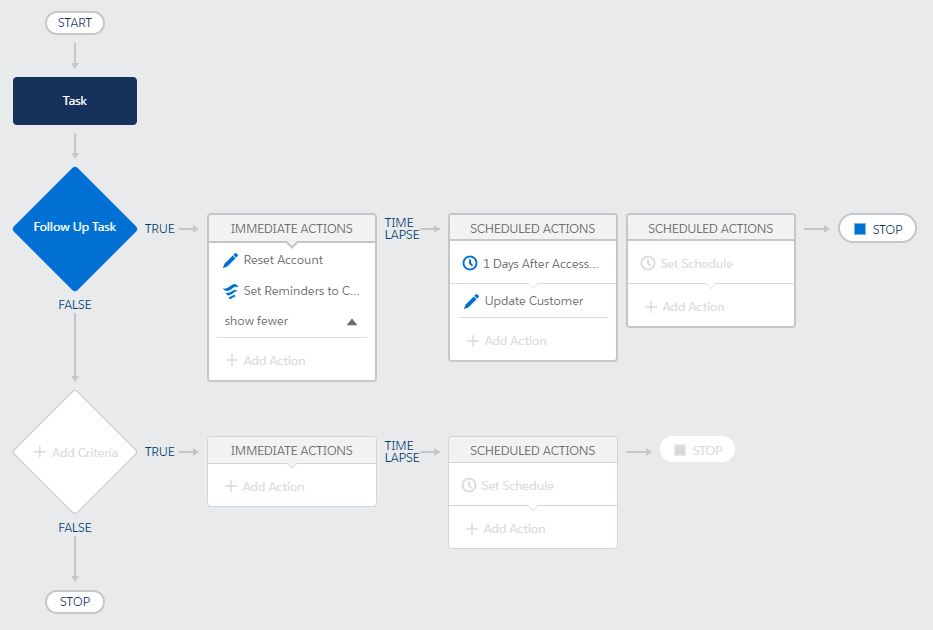Click the grey square icon in disabled STOP
Viewport: 933px width, 630px height.
pos(680,450)
